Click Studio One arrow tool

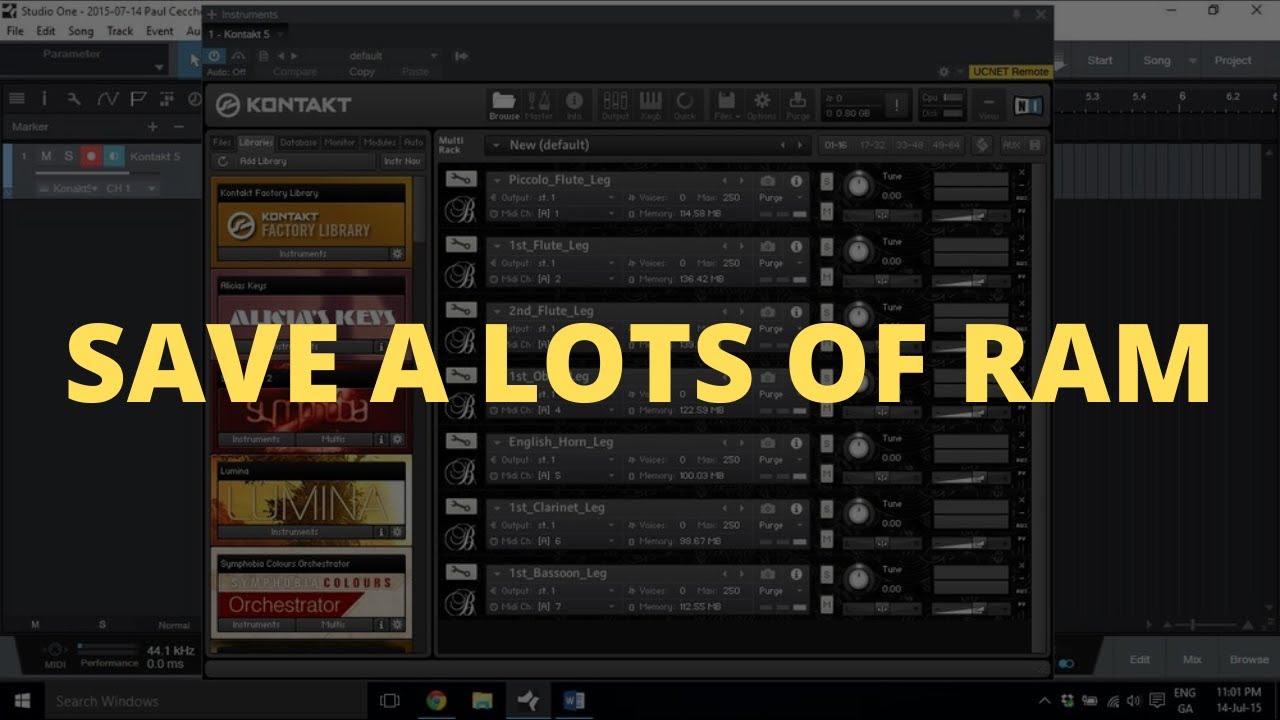pos(194,60)
